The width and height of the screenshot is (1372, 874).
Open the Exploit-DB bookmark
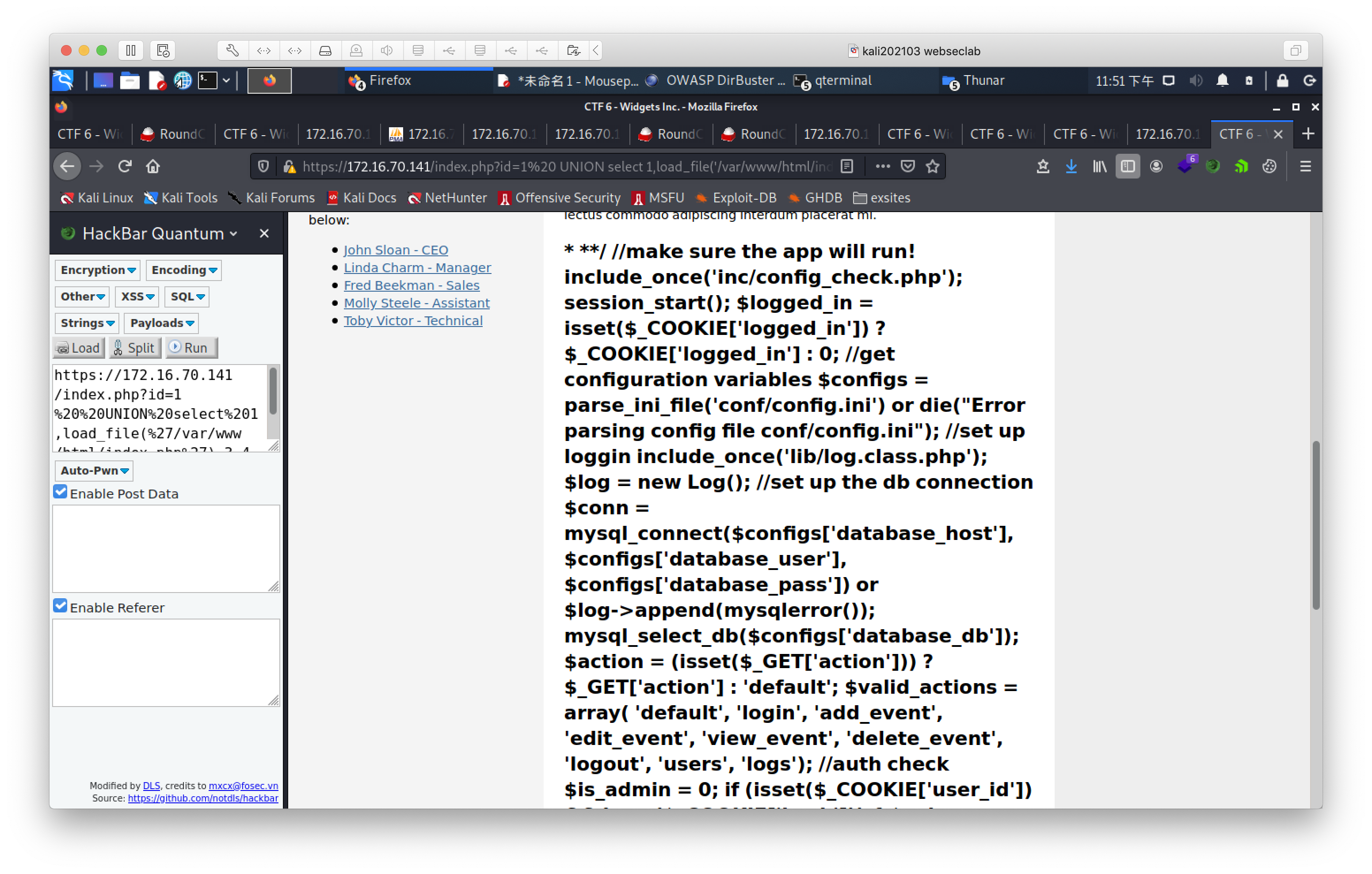coord(736,198)
